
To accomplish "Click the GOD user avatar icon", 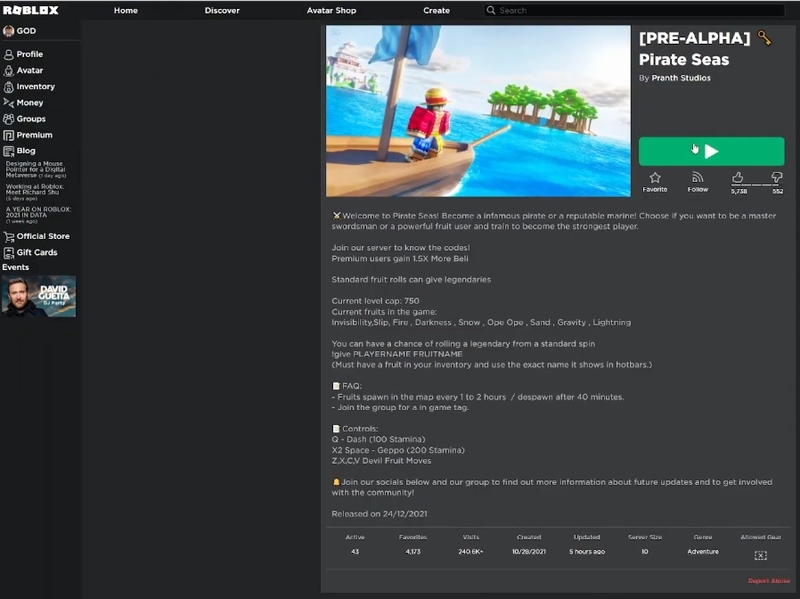I will coord(8,31).
